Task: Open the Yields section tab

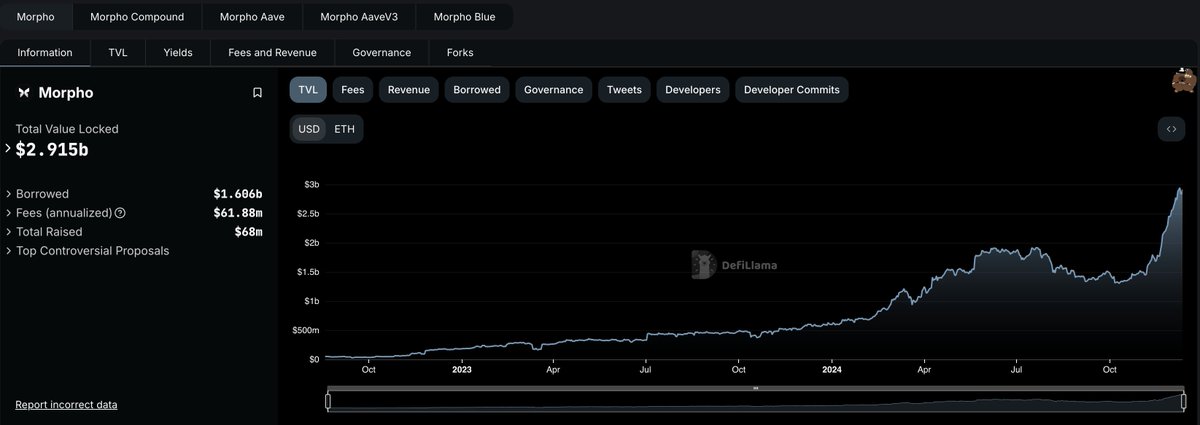Action: [178, 52]
